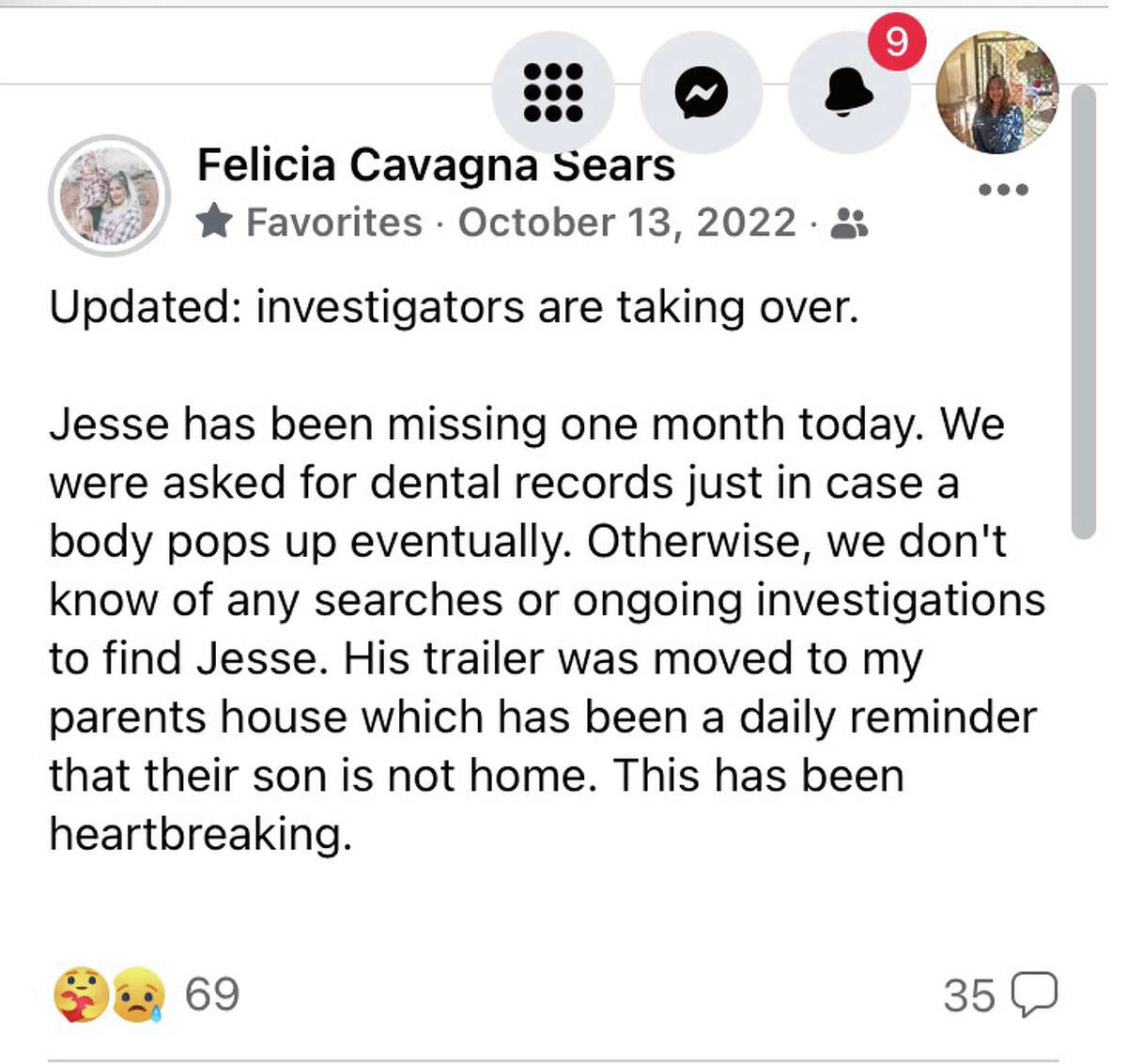The image size is (1127, 1064).
Task: Click the Favorites label
Action: [x=333, y=223]
